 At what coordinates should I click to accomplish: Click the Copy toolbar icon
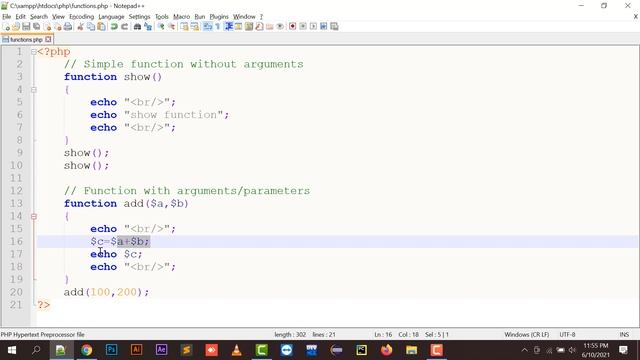[91, 27]
